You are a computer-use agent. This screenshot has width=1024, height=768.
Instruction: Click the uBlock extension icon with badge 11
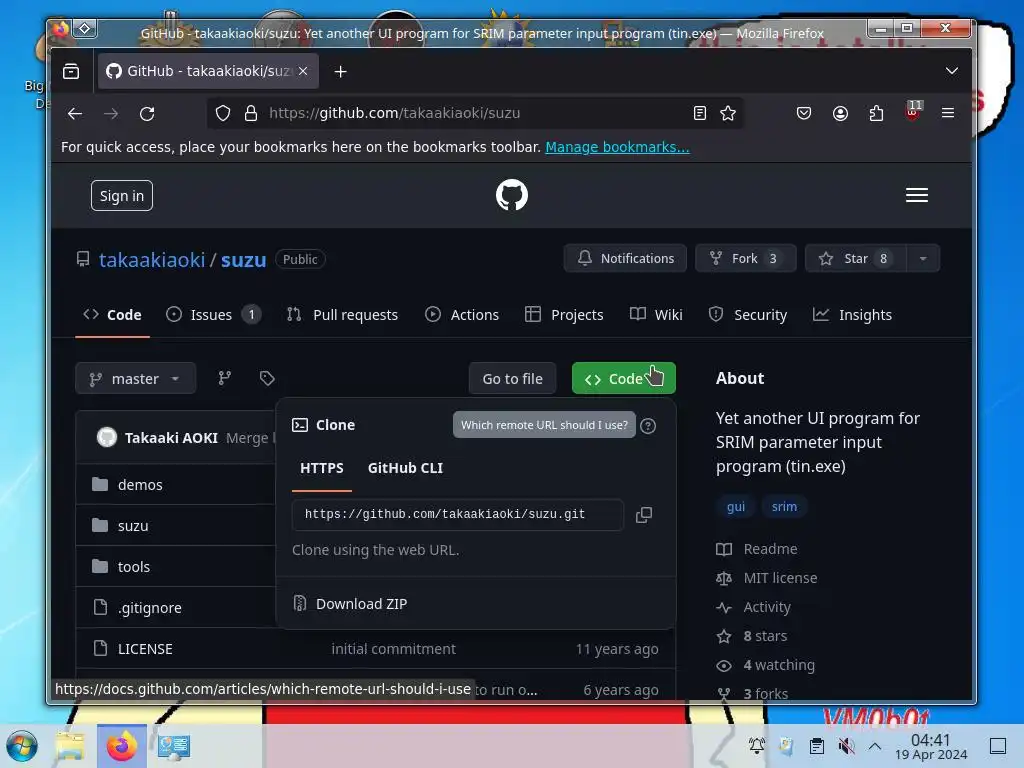[x=913, y=112]
